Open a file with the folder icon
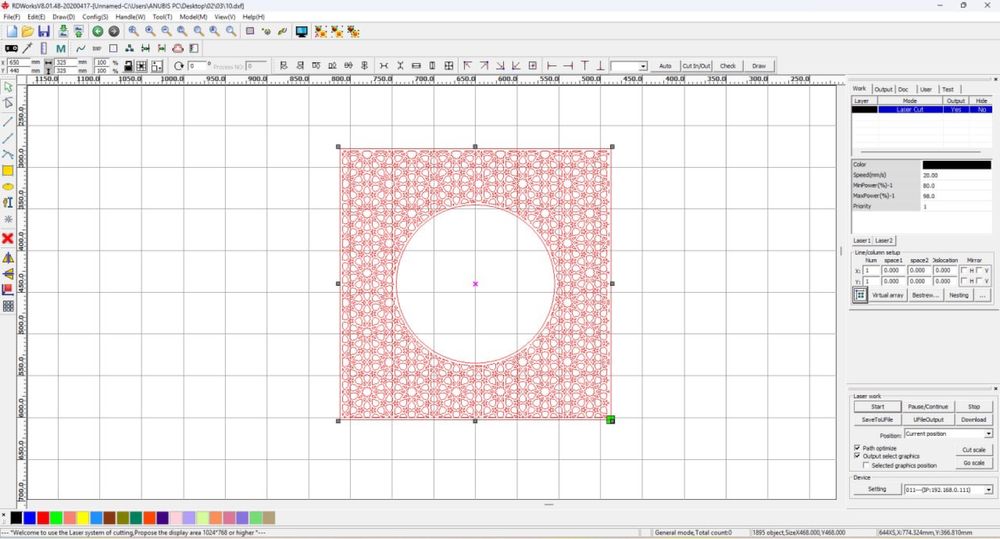The height and width of the screenshot is (539, 1000). tap(27, 32)
